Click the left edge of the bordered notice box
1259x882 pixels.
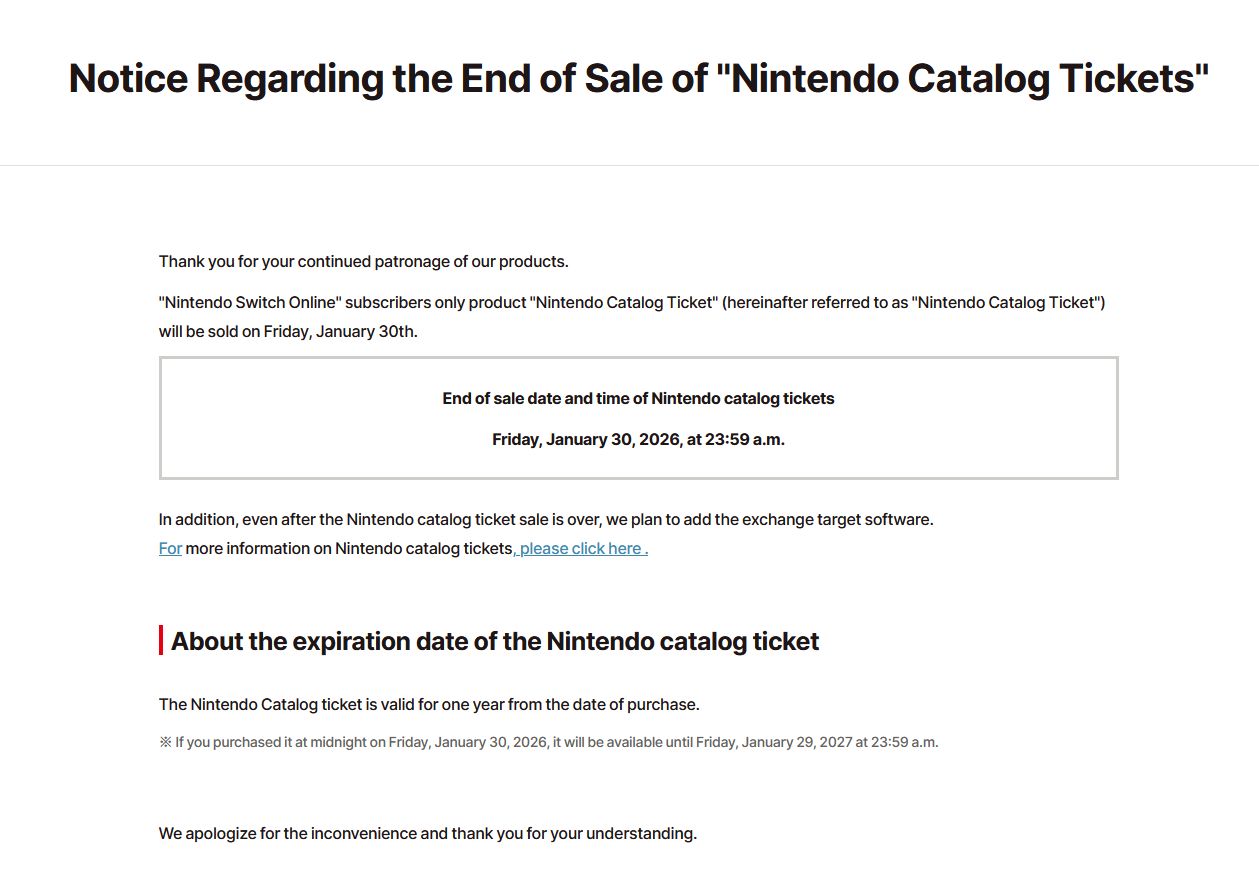pyautogui.click(x=161, y=418)
